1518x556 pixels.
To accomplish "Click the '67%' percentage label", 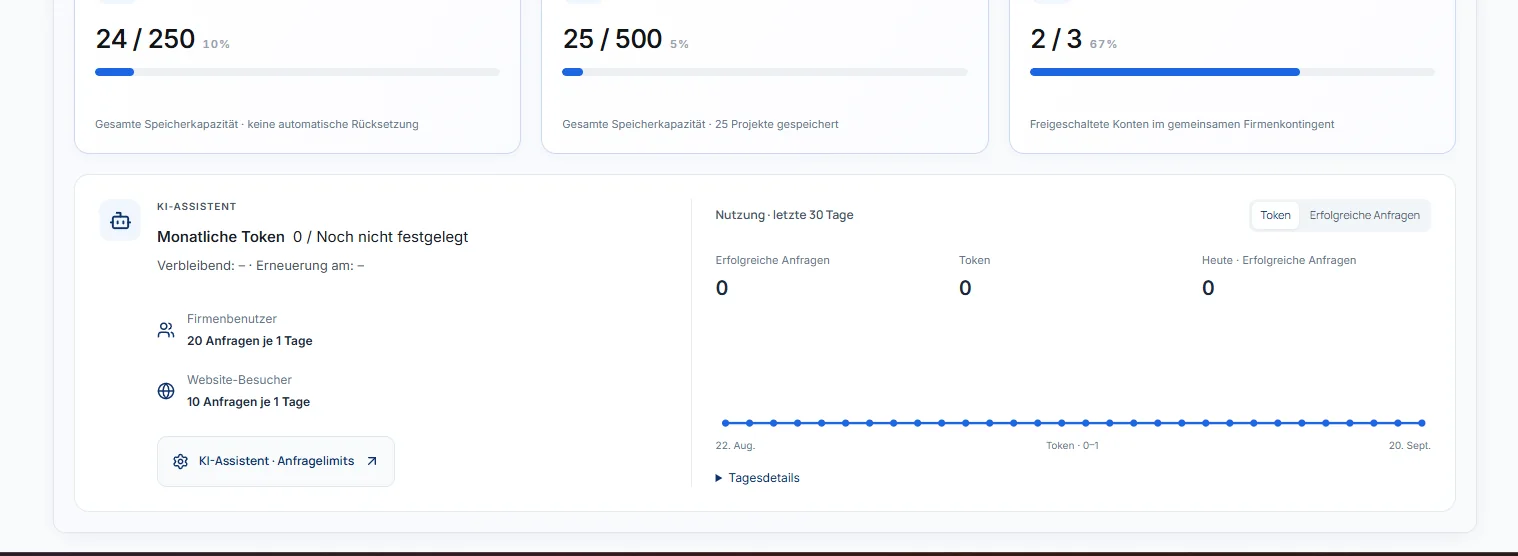I will pos(1104,44).
